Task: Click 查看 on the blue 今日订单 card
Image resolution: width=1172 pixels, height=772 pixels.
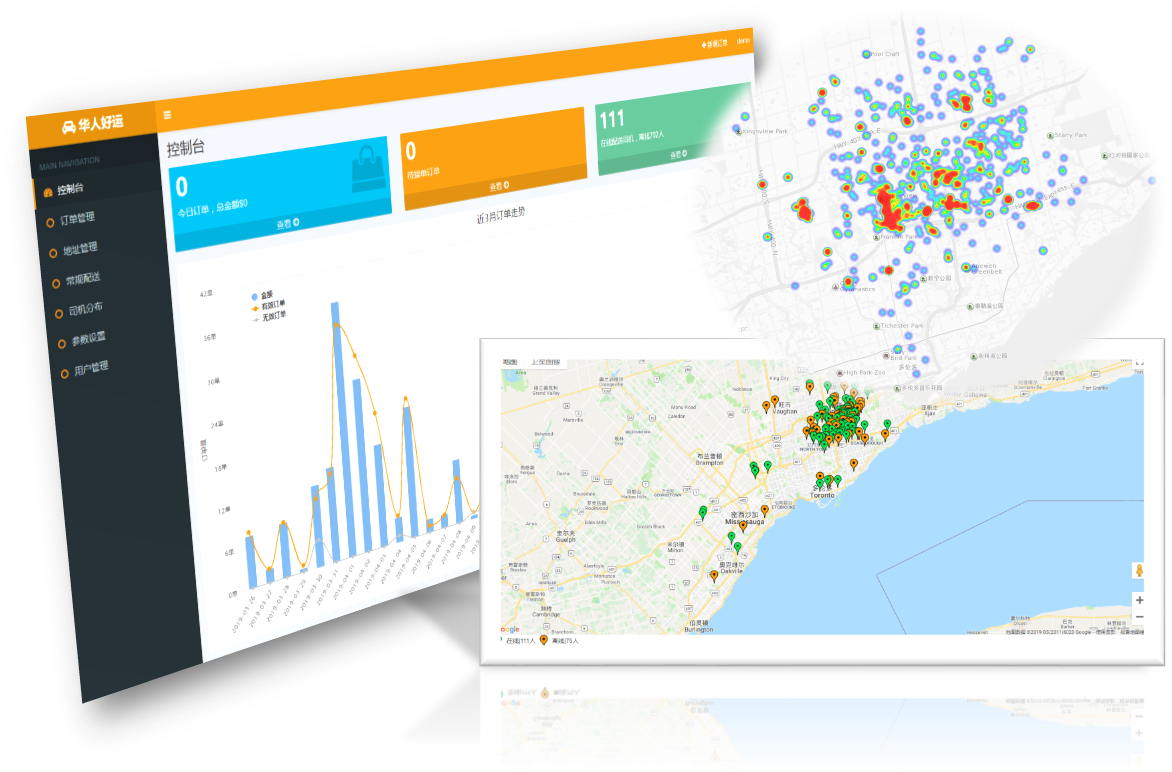Action: (x=288, y=223)
